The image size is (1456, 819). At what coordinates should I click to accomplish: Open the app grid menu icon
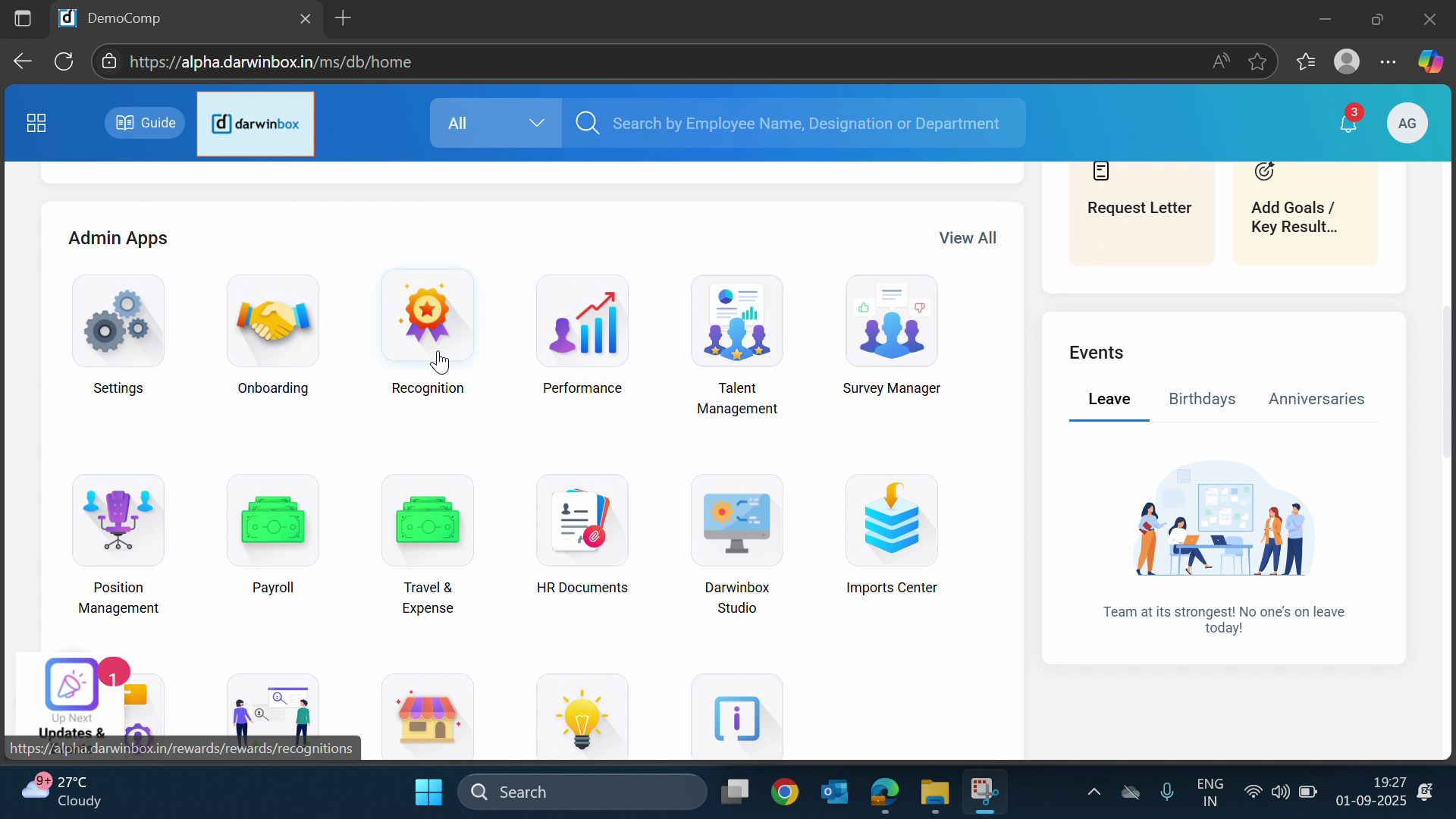[36, 123]
